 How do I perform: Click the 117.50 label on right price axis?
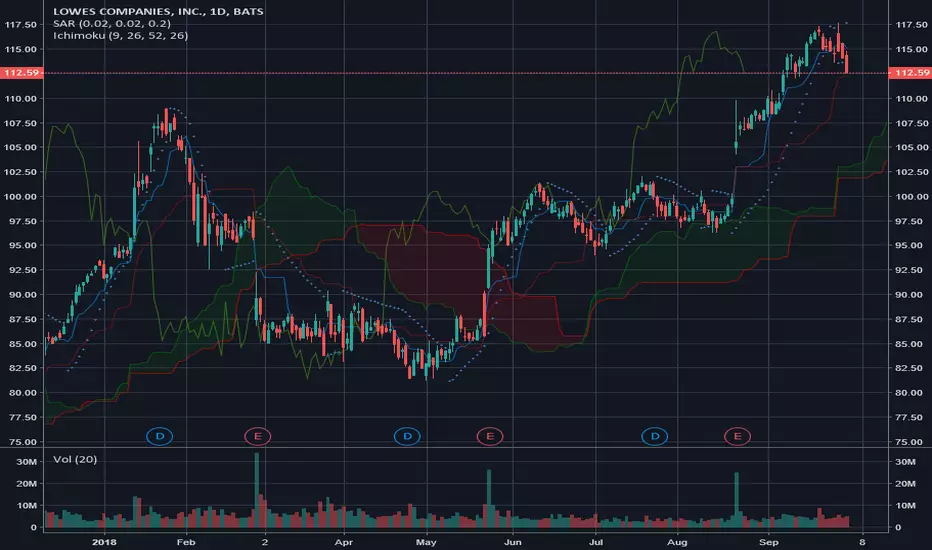(x=911, y=24)
